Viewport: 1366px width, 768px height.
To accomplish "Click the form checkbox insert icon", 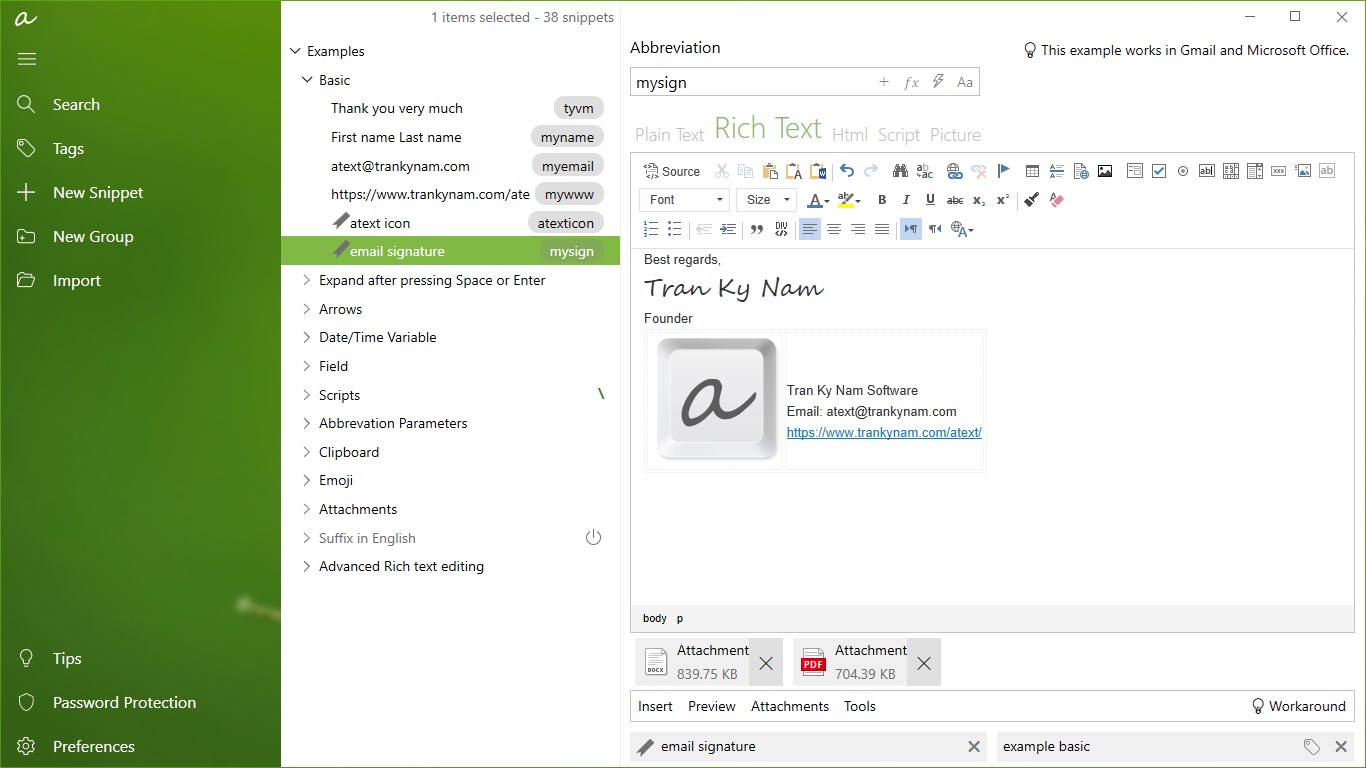I will (1158, 171).
